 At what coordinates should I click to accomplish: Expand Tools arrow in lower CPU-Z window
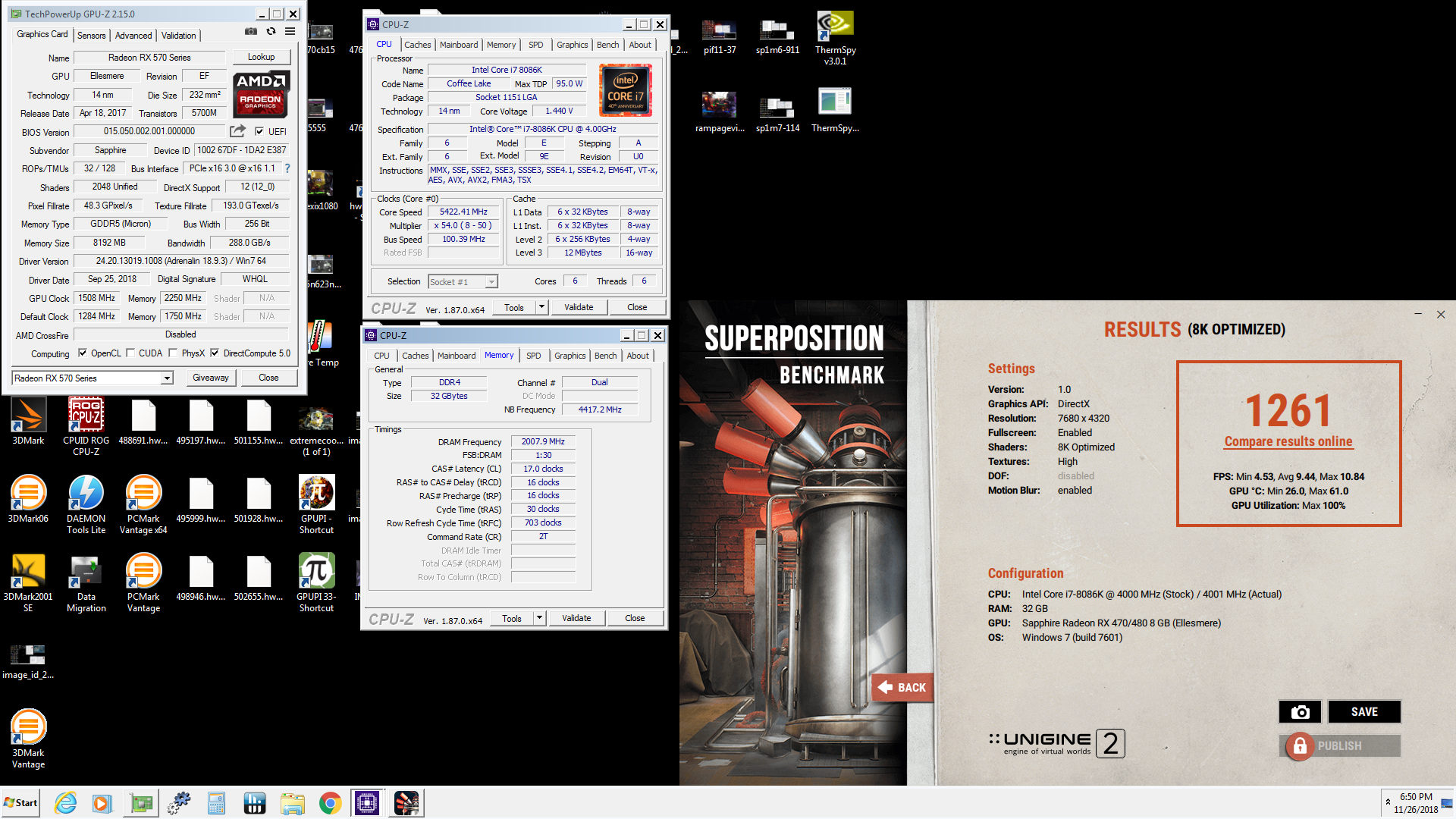(539, 618)
